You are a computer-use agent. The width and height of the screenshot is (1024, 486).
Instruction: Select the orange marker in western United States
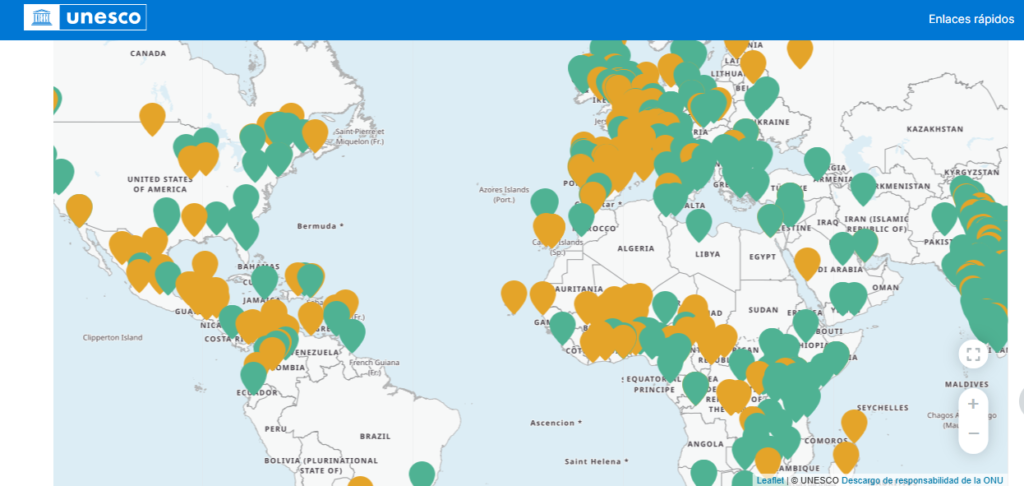coord(79,209)
